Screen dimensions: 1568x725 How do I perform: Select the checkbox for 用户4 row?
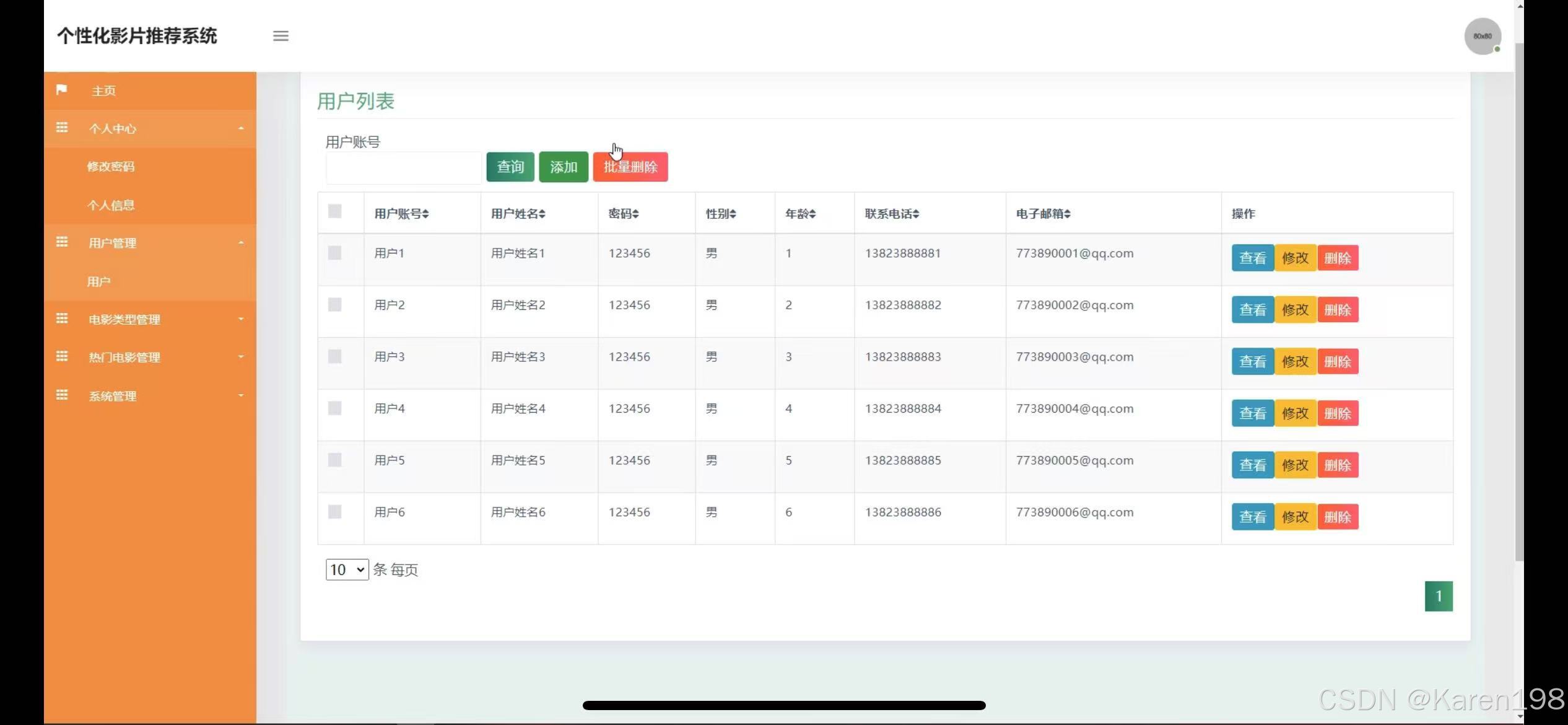coord(335,408)
